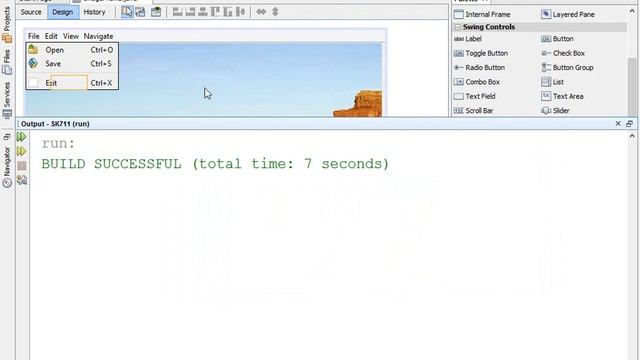
Task: Open View menu in designed form
Action: (71, 36)
